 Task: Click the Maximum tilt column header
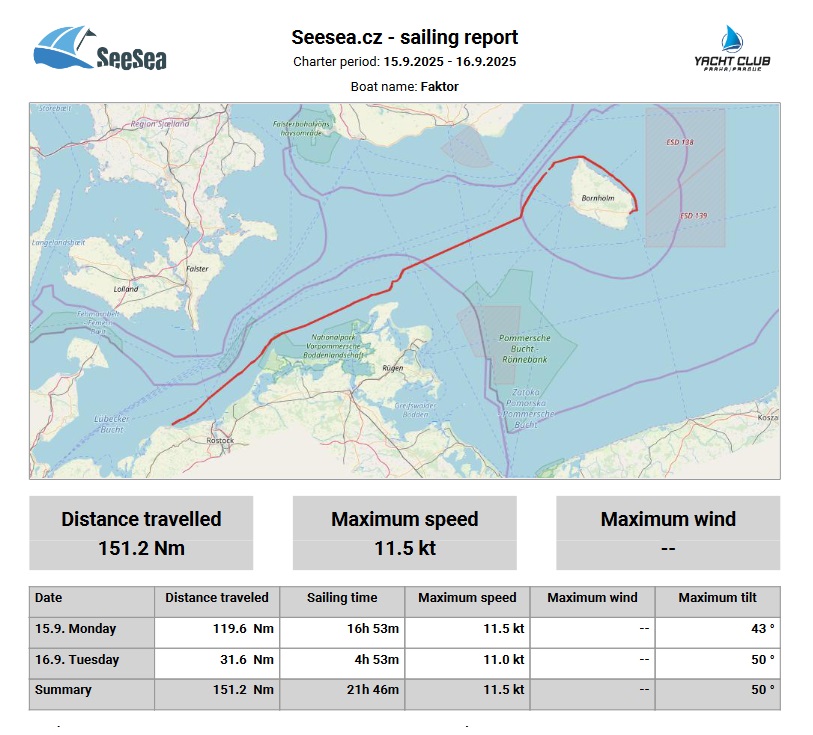tap(716, 598)
